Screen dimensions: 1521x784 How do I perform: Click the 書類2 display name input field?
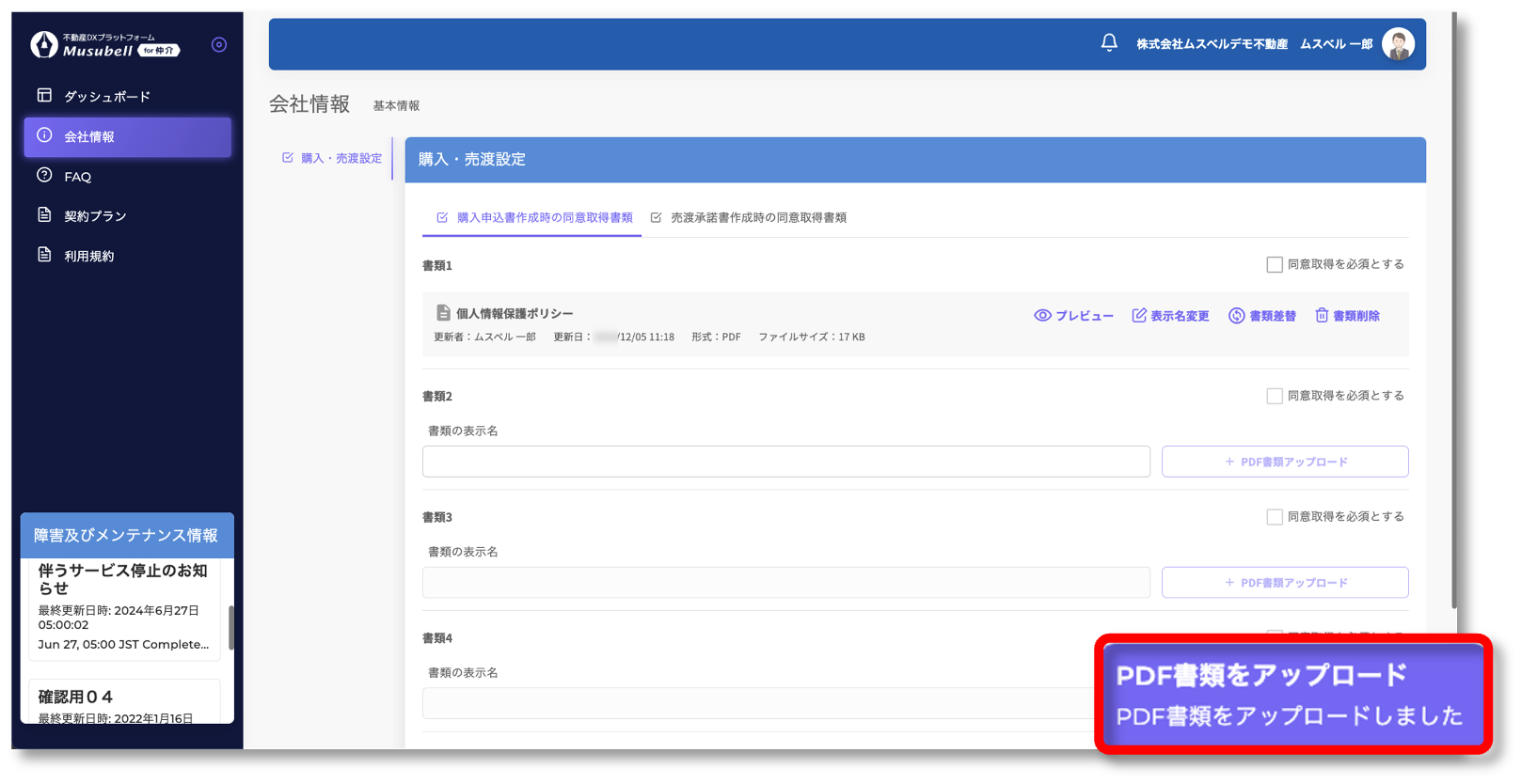pyautogui.click(x=785, y=462)
